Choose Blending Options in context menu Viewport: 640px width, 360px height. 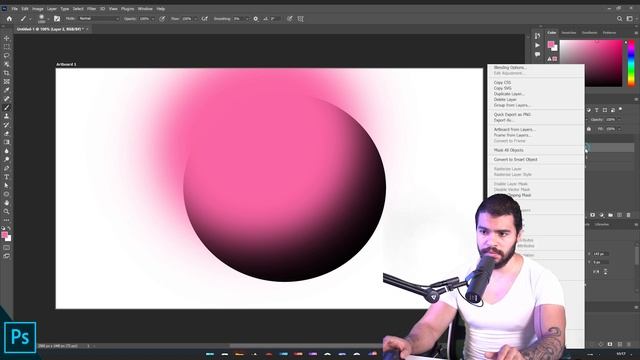pos(510,67)
